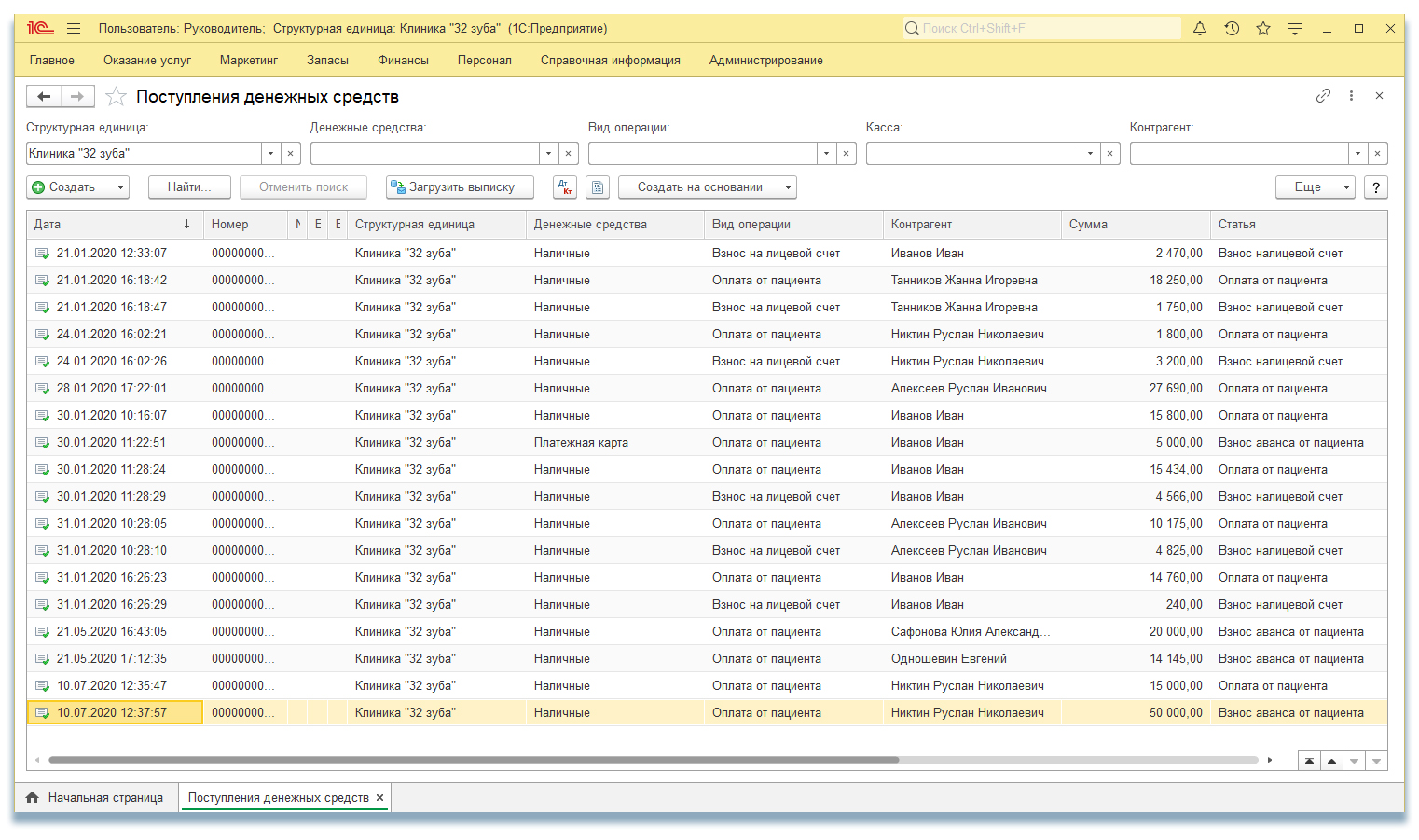The height and width of the screenshot is (840, 1419).
Task: Open the service settings lines icon
Action: (1295, 29)
